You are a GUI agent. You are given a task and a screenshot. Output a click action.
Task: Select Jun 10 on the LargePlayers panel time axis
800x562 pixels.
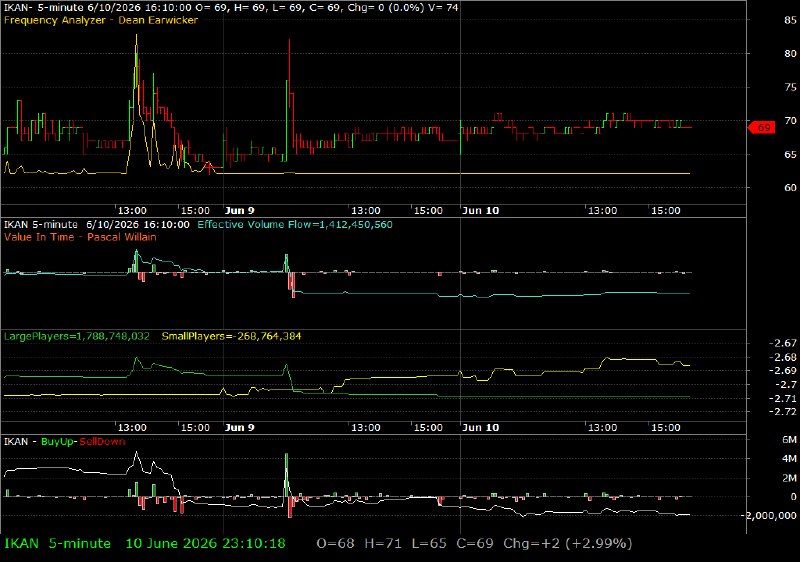pos(480,427)
